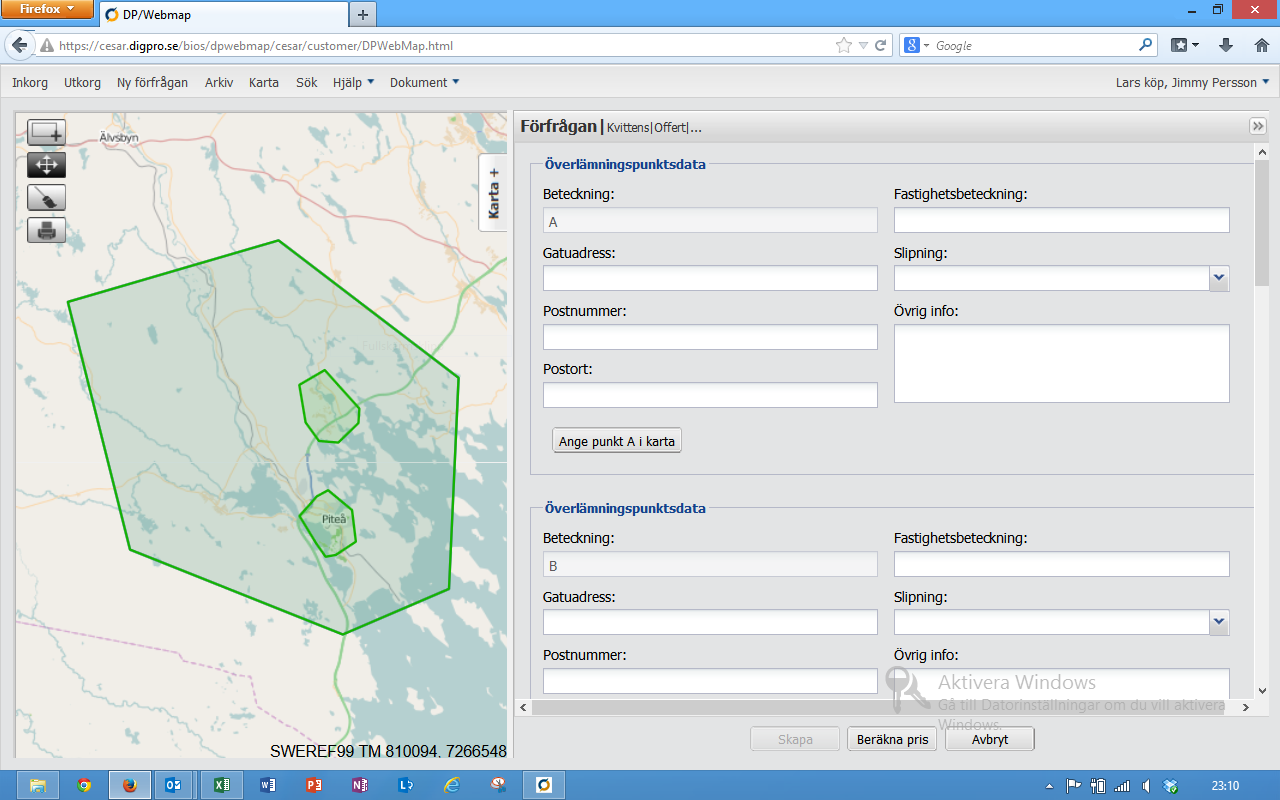Open OneNote from taskbar

(359, 785)
